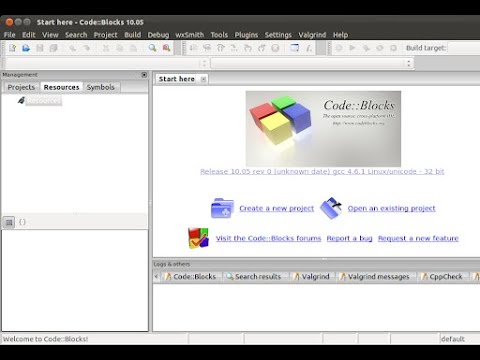Image resolution: width=480 pixels, height=360 pixels.
Task: Click the Save file toolbar icon
Action: click(x=40, y=48)
